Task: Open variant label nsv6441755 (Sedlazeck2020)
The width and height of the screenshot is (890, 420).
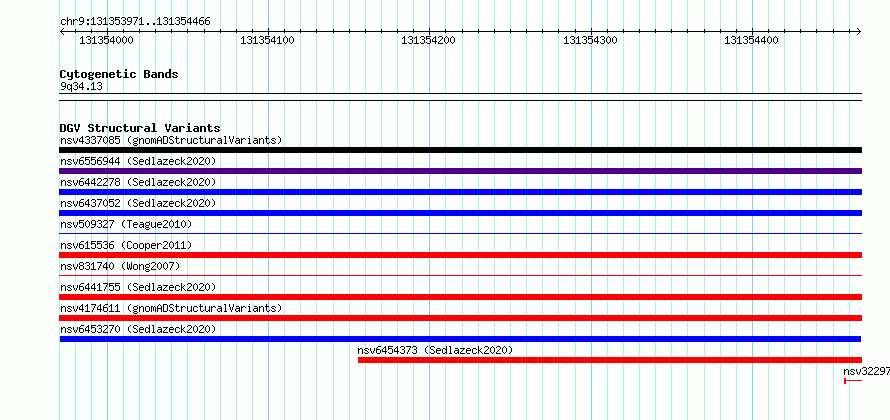Action: tap(138, 287)
